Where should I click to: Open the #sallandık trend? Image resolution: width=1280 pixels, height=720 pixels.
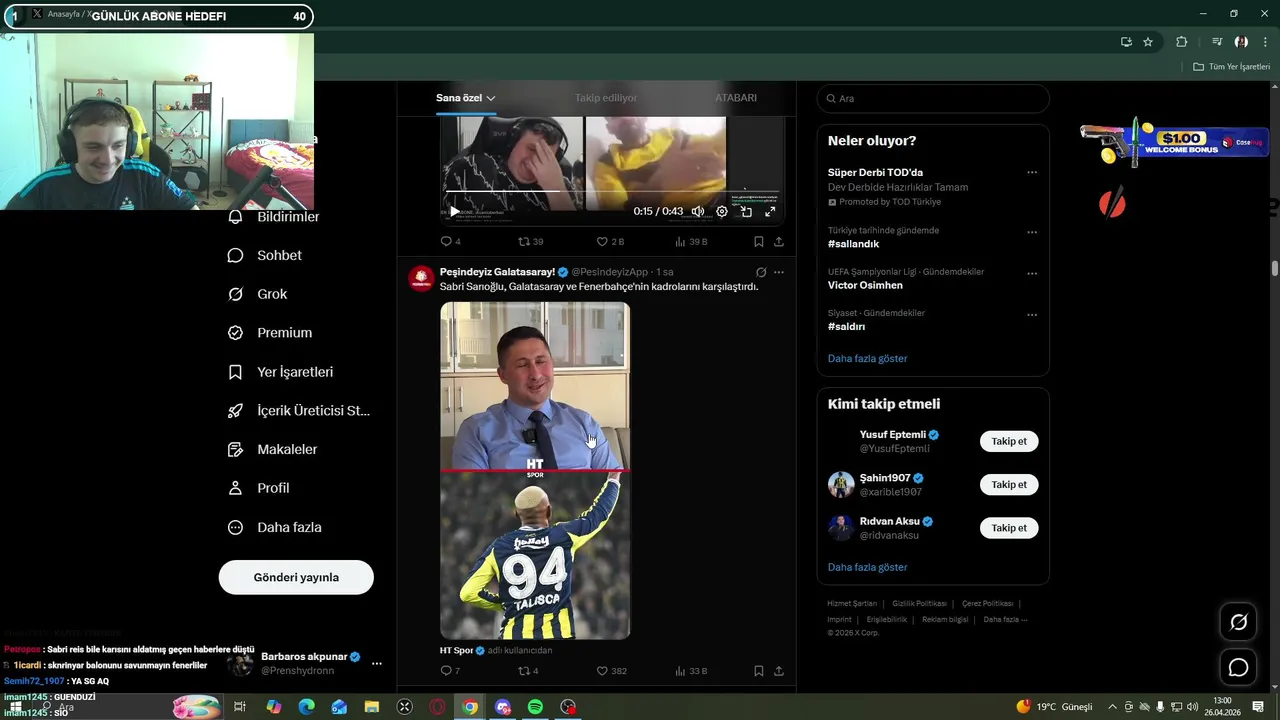(x=853, y=244)
